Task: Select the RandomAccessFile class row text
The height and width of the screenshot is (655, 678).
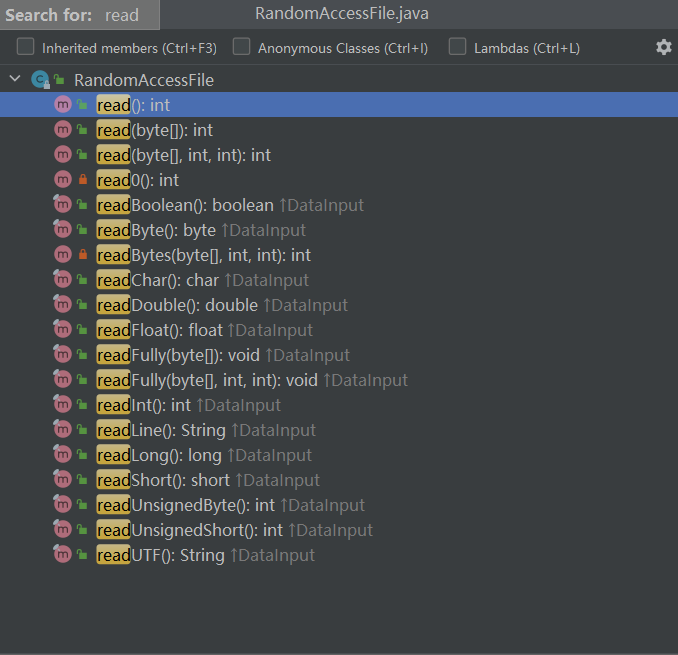Action: (x=144, y=80)
